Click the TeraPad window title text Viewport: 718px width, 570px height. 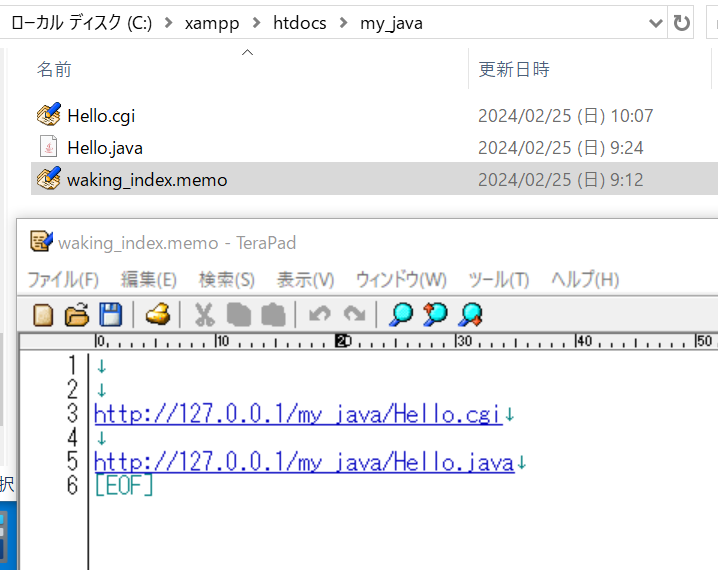pos(177,243)
